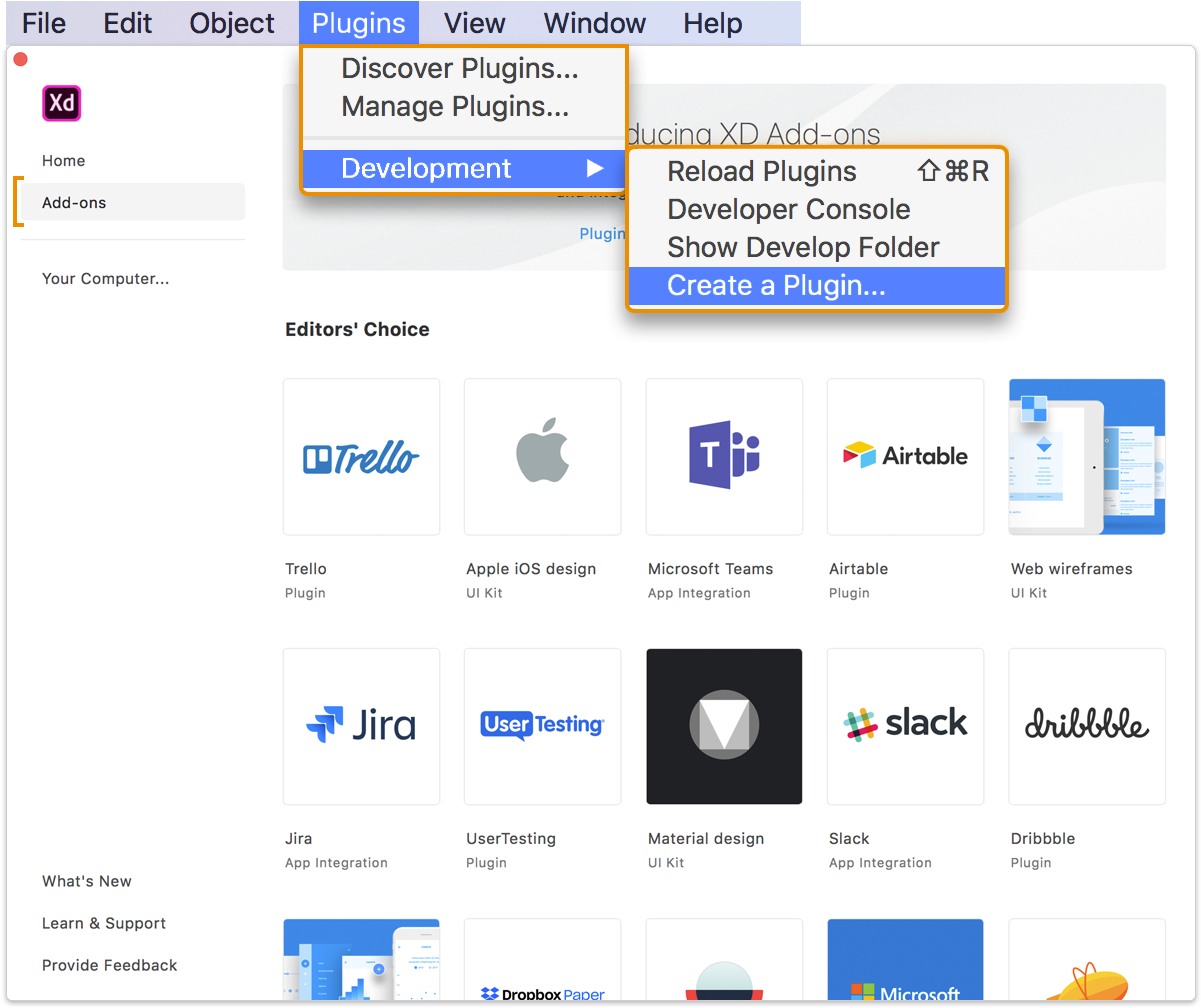Image resolution: width=1201 pixels, height=1008 pixels.
Task: Open Manage Plugins... menu item
Action: click(x=455, y=106)
